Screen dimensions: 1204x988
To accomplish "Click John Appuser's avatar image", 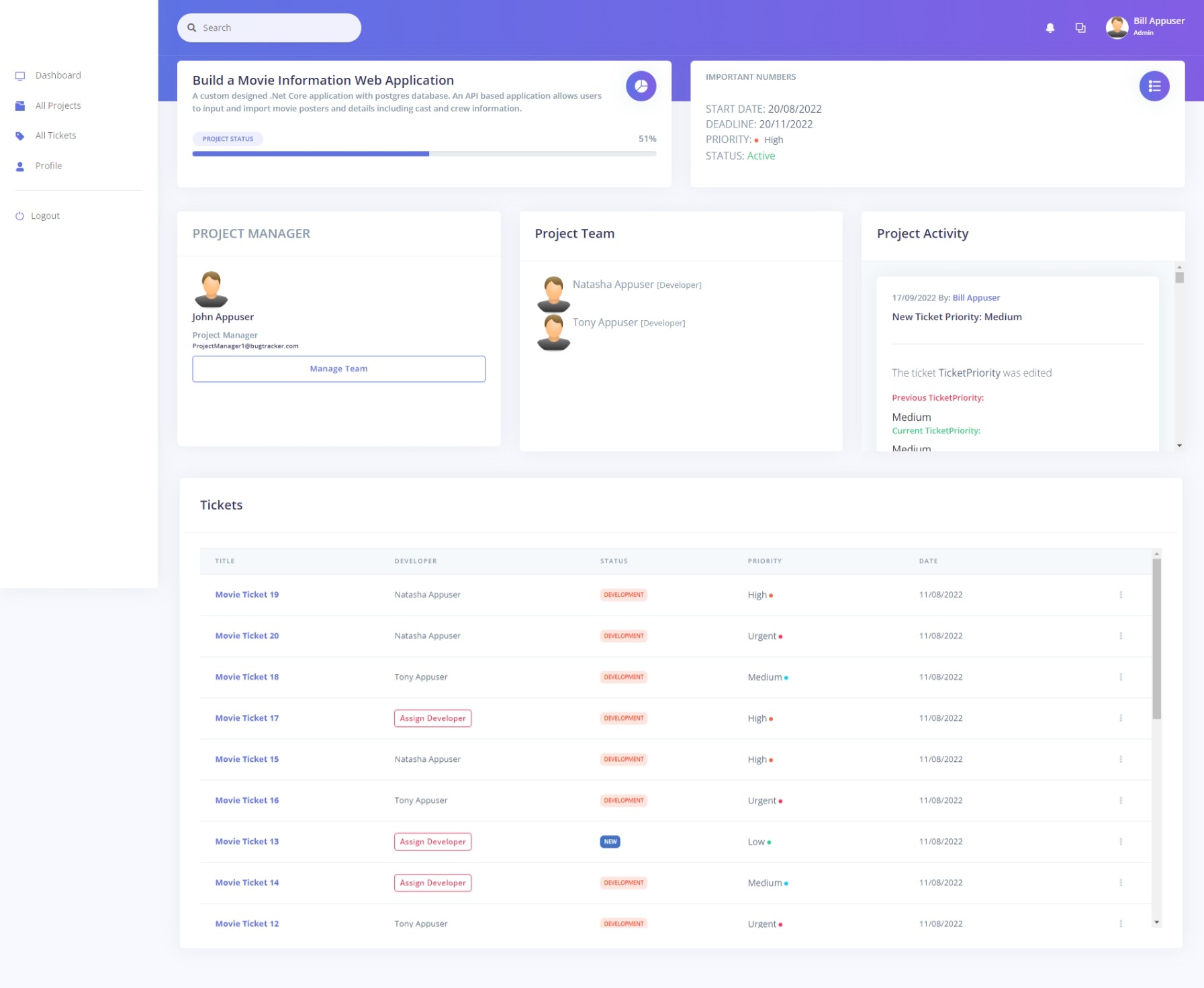I will click(211, 289).
